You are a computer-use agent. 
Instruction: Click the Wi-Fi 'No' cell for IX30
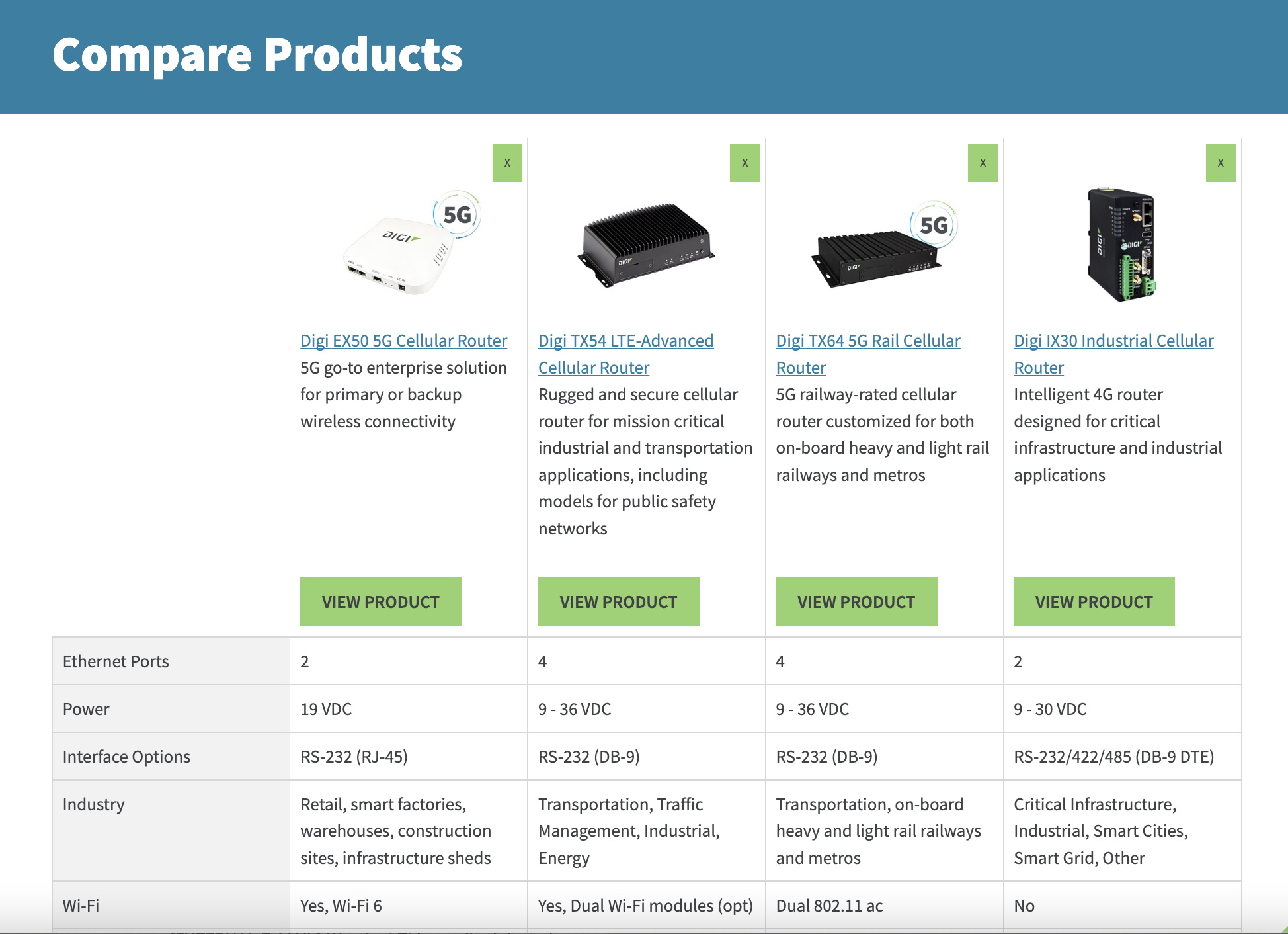1122,906
